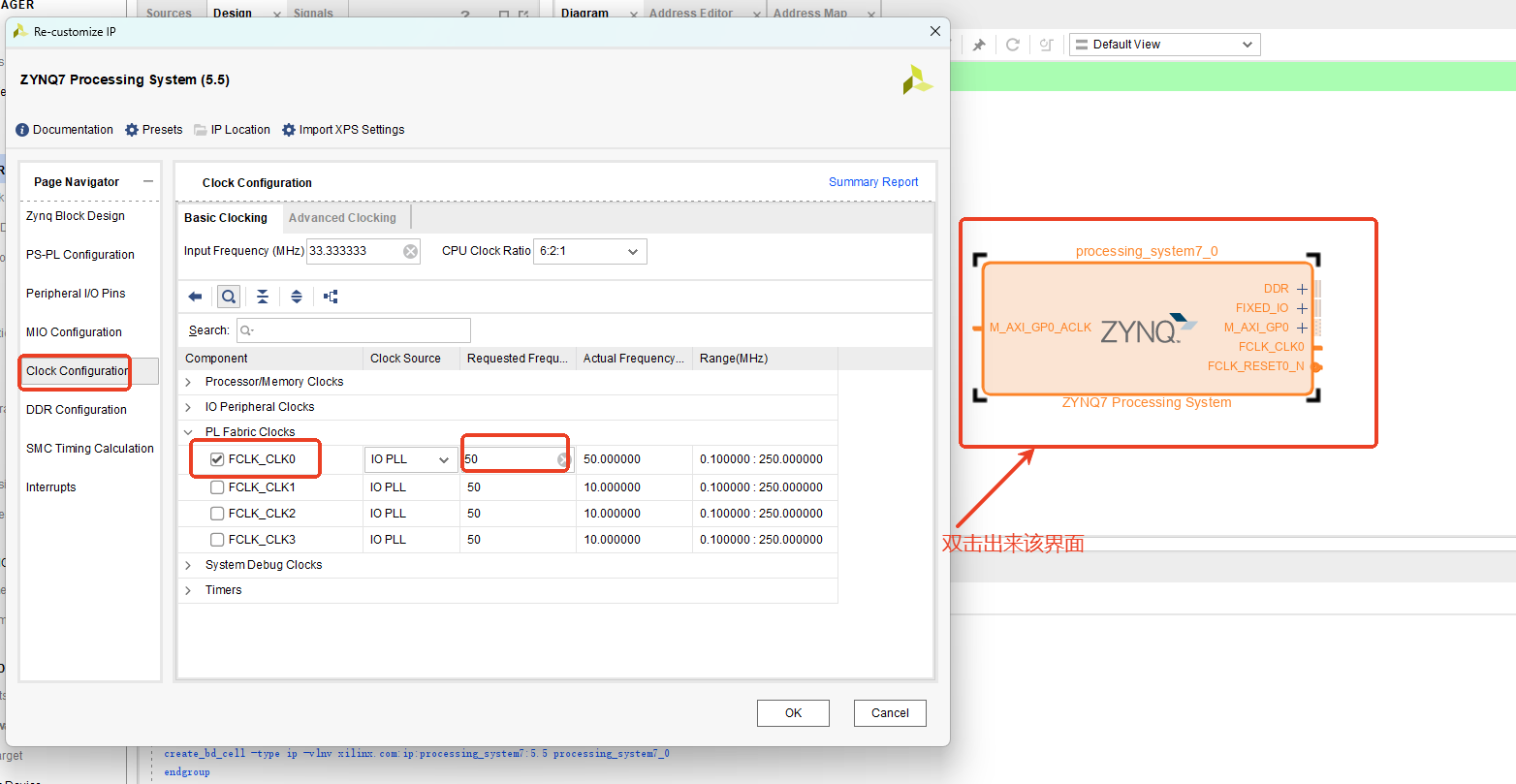Image resolution: width=1516 pixels, height=784 pixels.
Task: Expand M_AXI_GP0 port plus on ZYNQ block
Action: click(1302, 328)
